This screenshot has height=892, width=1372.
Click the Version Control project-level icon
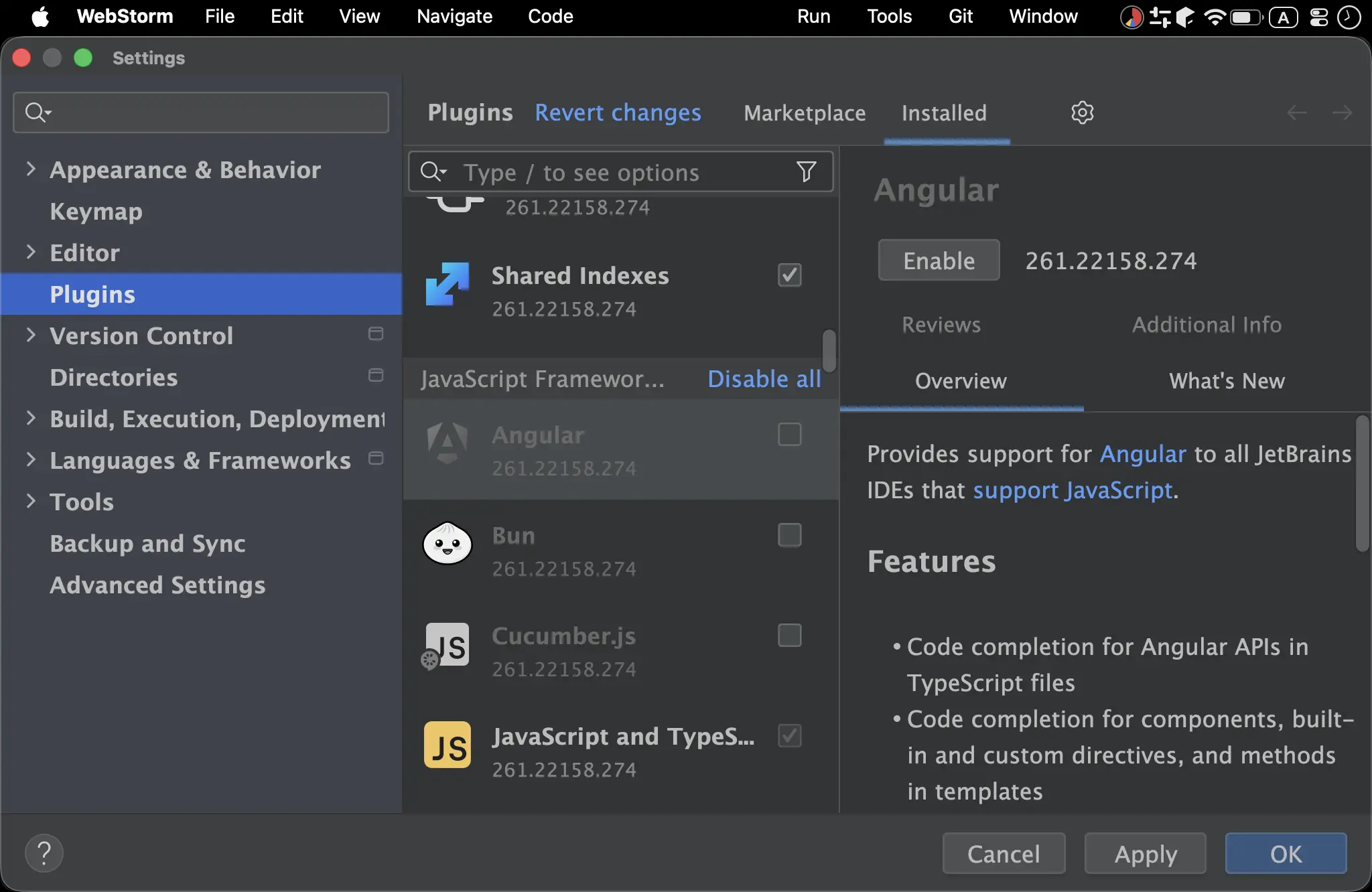(376, 333)
